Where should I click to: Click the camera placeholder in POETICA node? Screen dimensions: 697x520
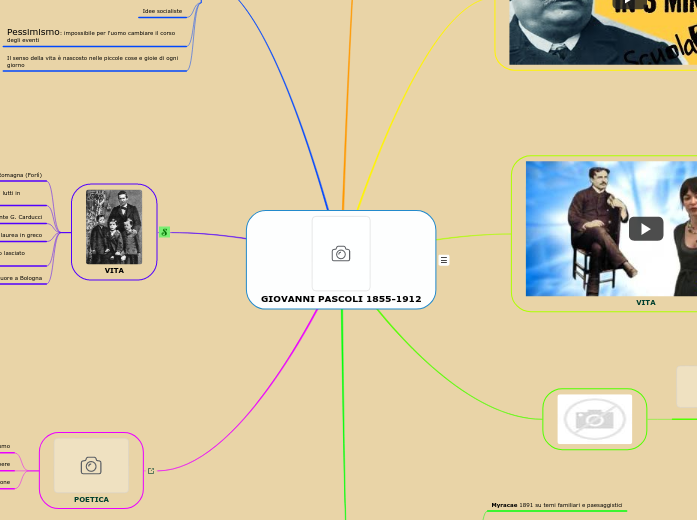tap(91, 466)
